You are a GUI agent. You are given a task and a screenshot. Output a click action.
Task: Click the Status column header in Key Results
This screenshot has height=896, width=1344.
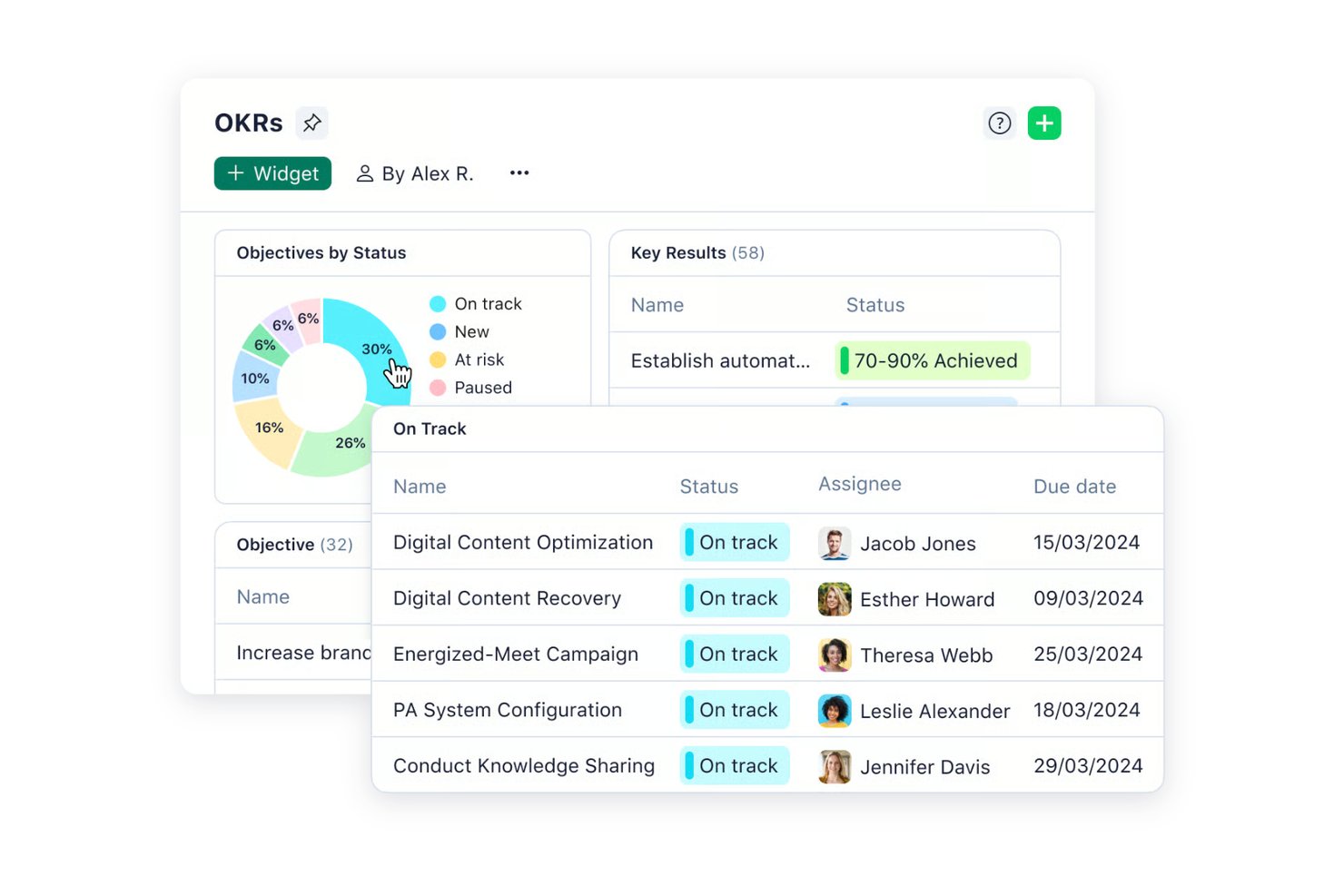[x=875, y=305]
